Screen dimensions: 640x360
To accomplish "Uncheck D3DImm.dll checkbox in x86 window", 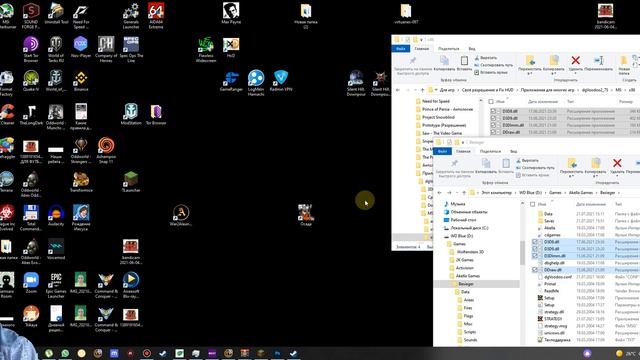I will (x=493, y=125).
